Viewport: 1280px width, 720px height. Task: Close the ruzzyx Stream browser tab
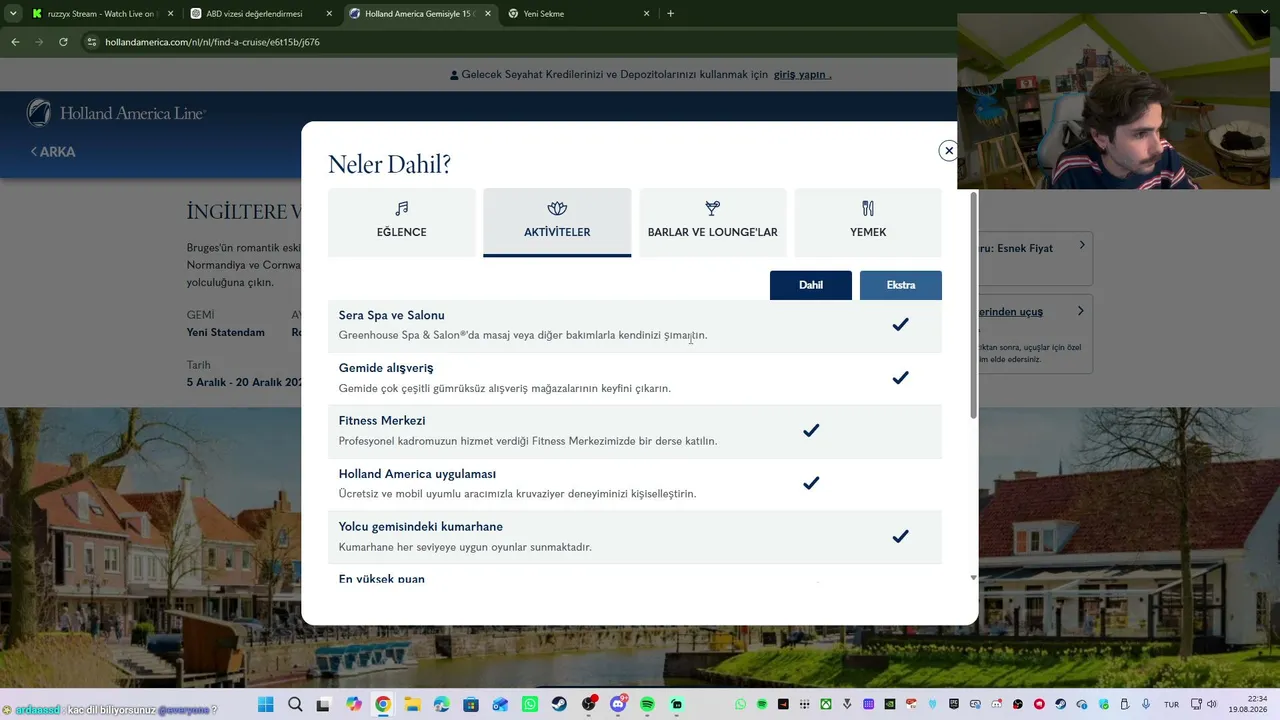pos(170,14)
